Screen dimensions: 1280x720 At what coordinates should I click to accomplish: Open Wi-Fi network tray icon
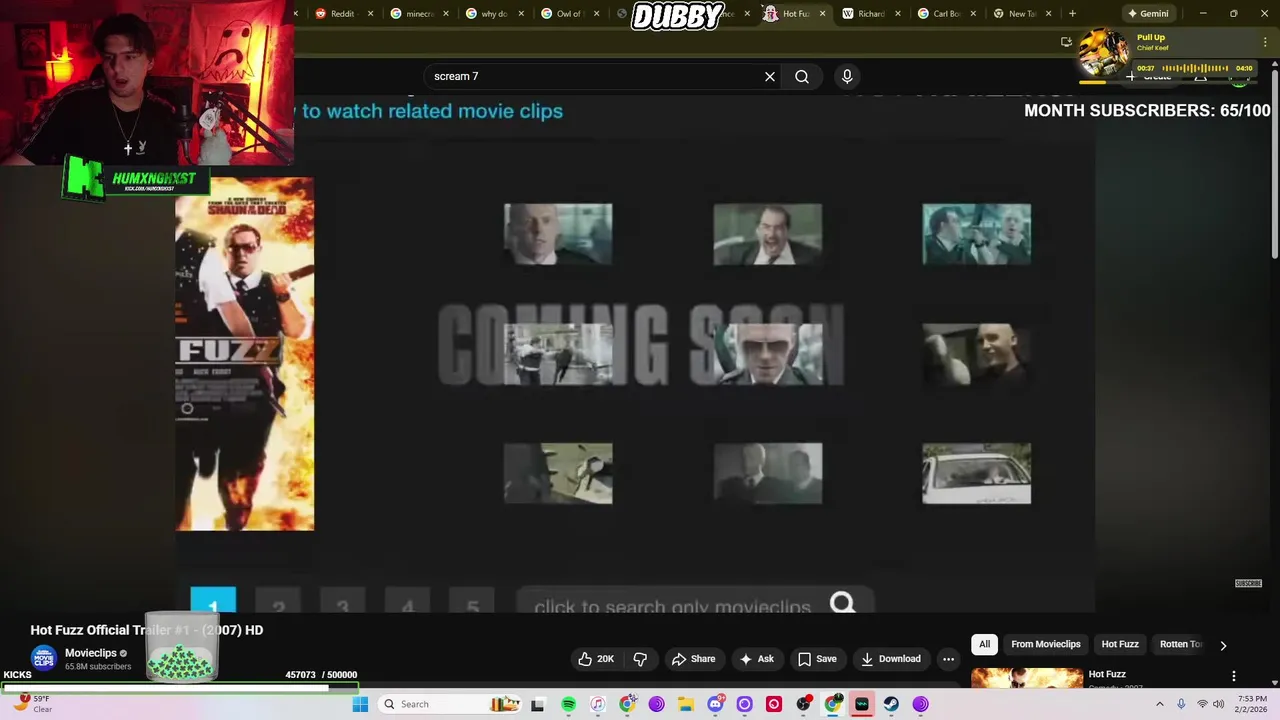(1202, 704)
